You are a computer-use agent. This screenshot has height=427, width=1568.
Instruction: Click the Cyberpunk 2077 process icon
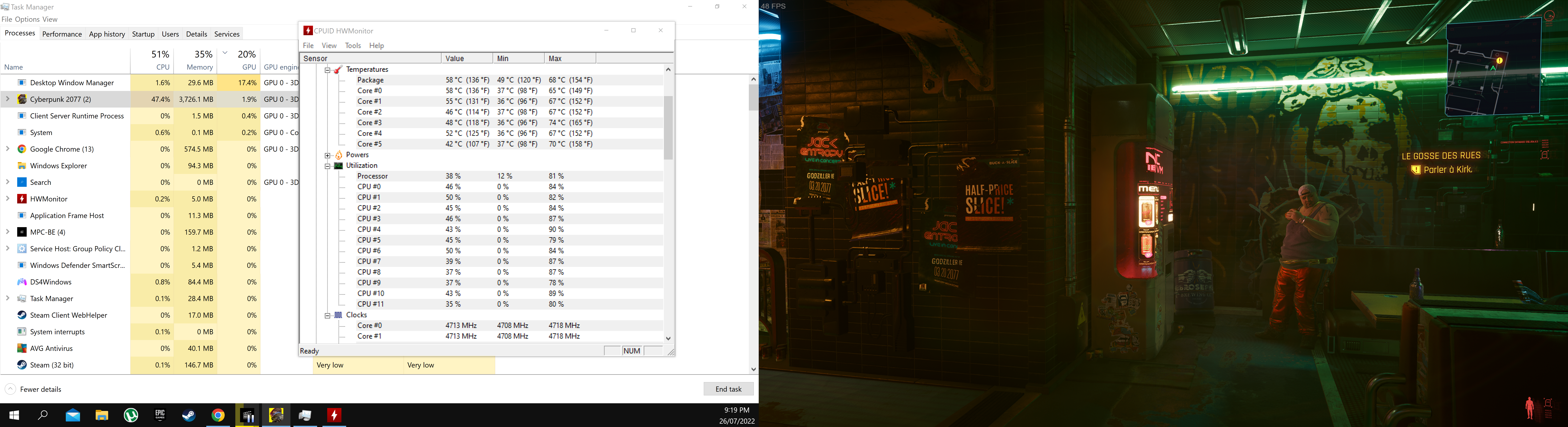pyautogui.click(x=22, y=99)
